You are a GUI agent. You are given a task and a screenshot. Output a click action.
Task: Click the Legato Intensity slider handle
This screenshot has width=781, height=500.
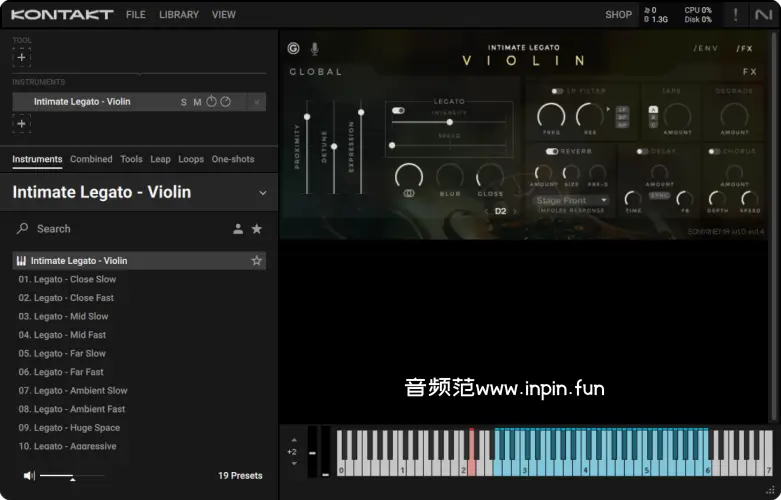click(450, 122)
